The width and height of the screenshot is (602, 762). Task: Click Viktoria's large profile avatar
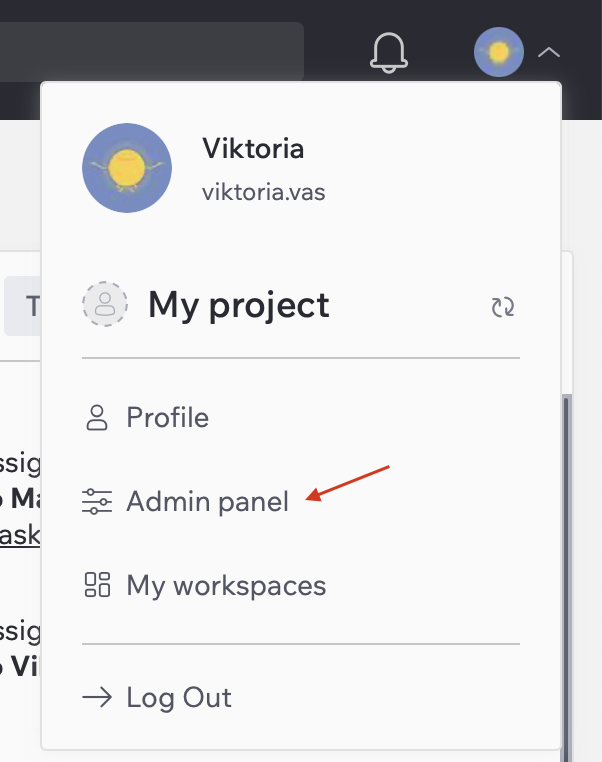click(127, 168)
